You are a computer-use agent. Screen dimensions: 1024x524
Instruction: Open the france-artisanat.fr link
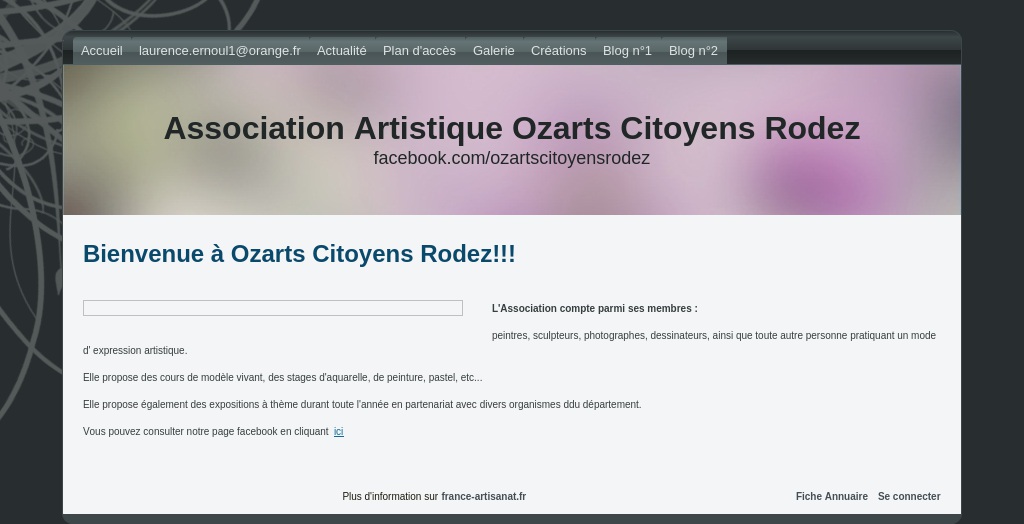pyautogui.click(x=483, y=497)
